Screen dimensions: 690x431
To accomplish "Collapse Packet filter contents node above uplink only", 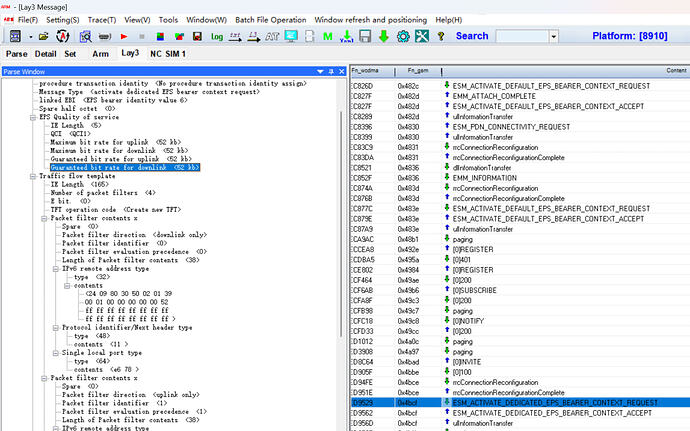I will (44, 378).
